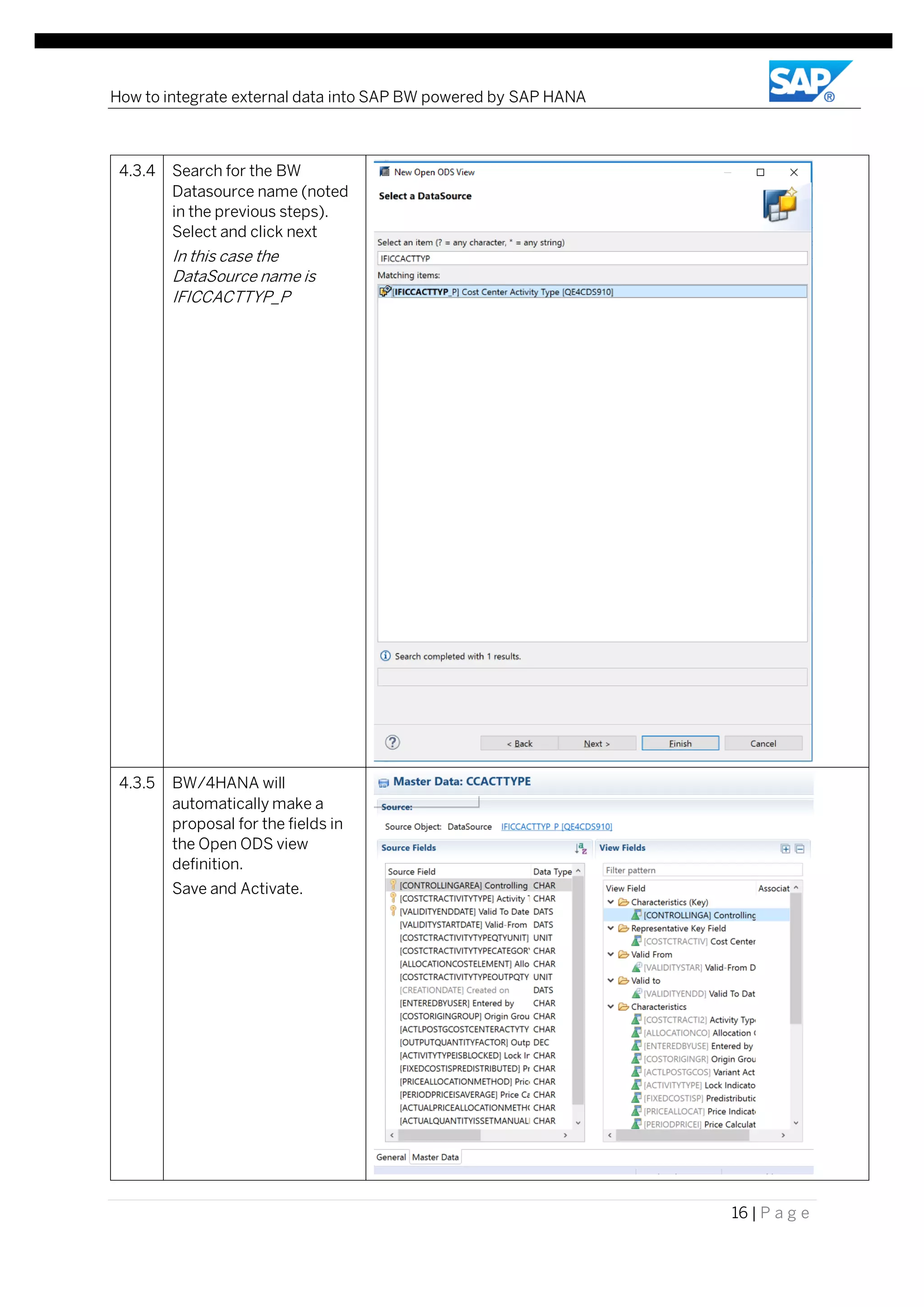This screenshot has width=924, height=1307.
Task: Click the Next button in wizard
Action: tap(597, 743)
